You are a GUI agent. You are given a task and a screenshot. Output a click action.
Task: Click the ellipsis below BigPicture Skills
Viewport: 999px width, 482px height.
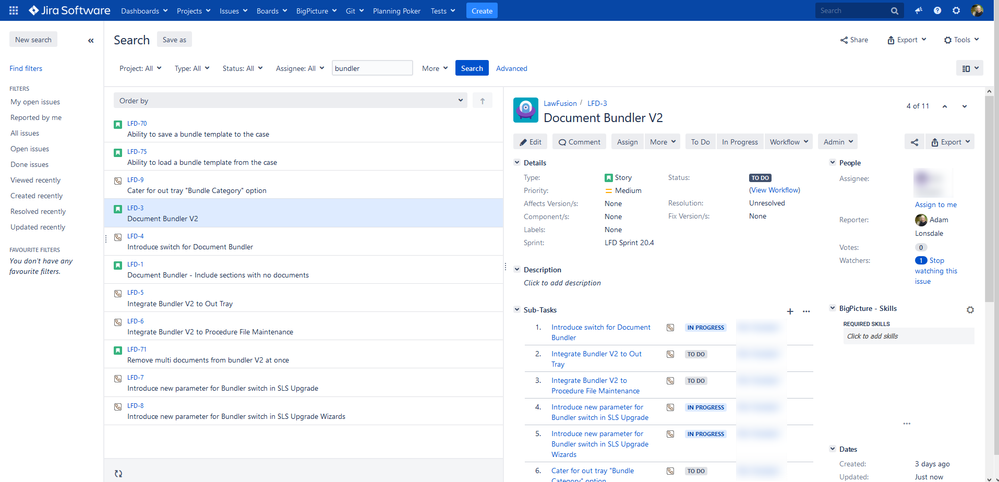coord(907,423)
